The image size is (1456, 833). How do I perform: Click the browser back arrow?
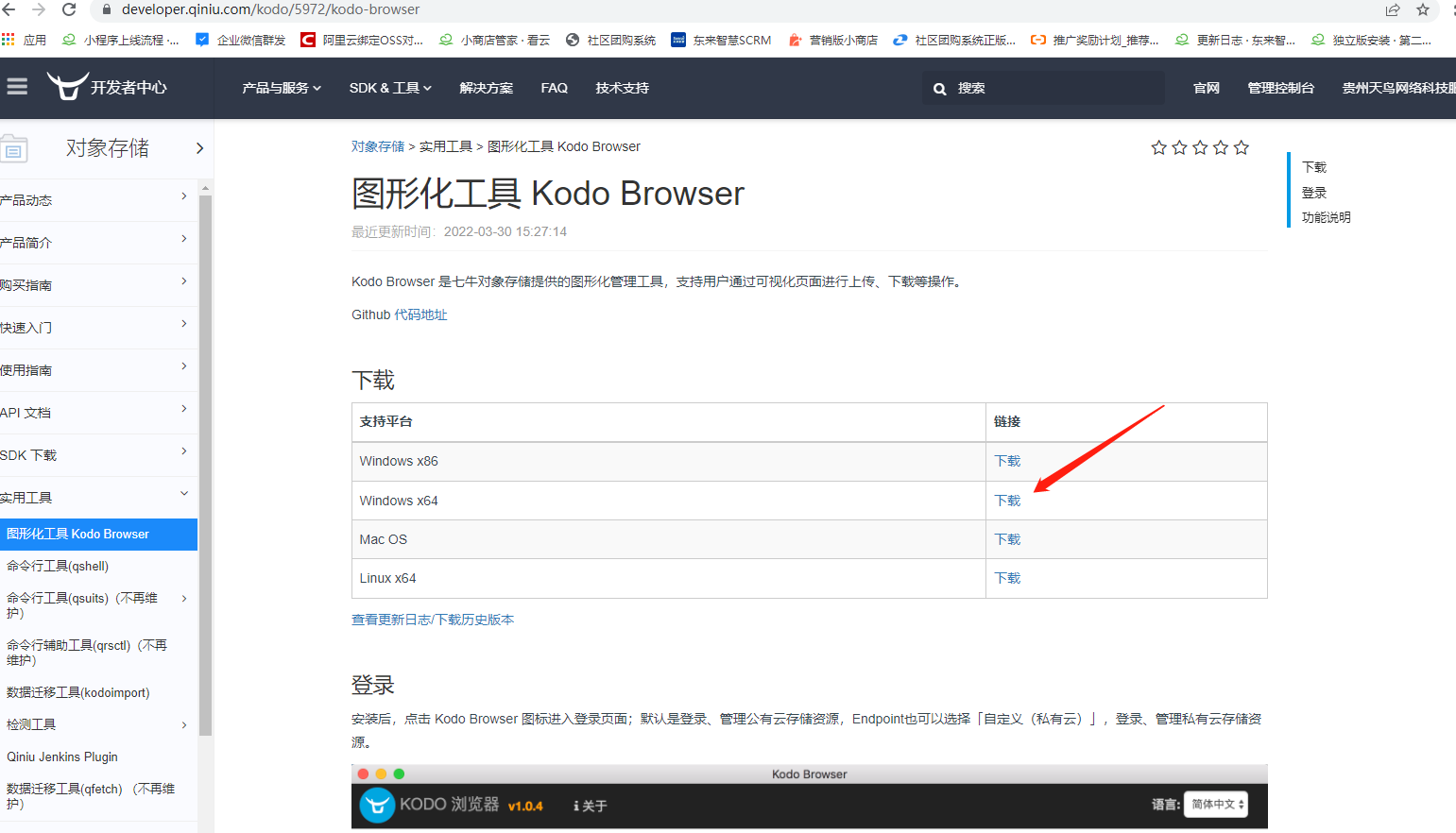pos(9,9)
